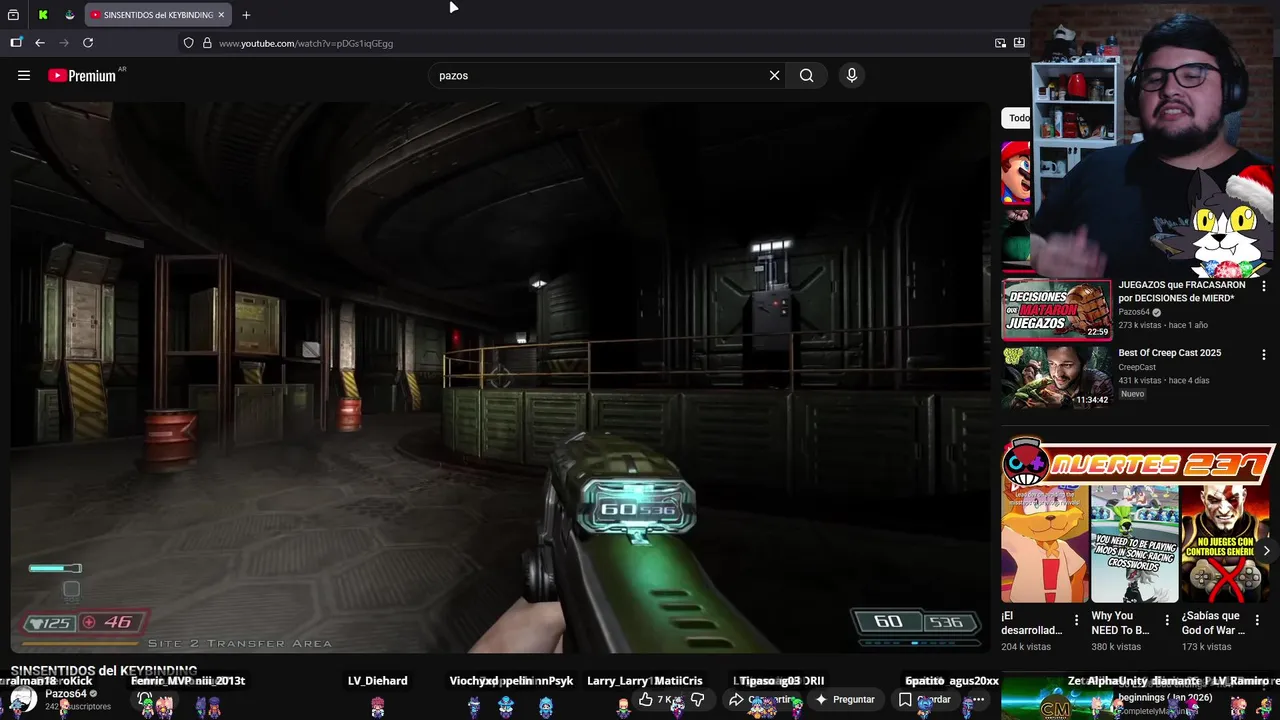Run search with magnifier button
This screenshot has width=1280, height=720.
806,75
